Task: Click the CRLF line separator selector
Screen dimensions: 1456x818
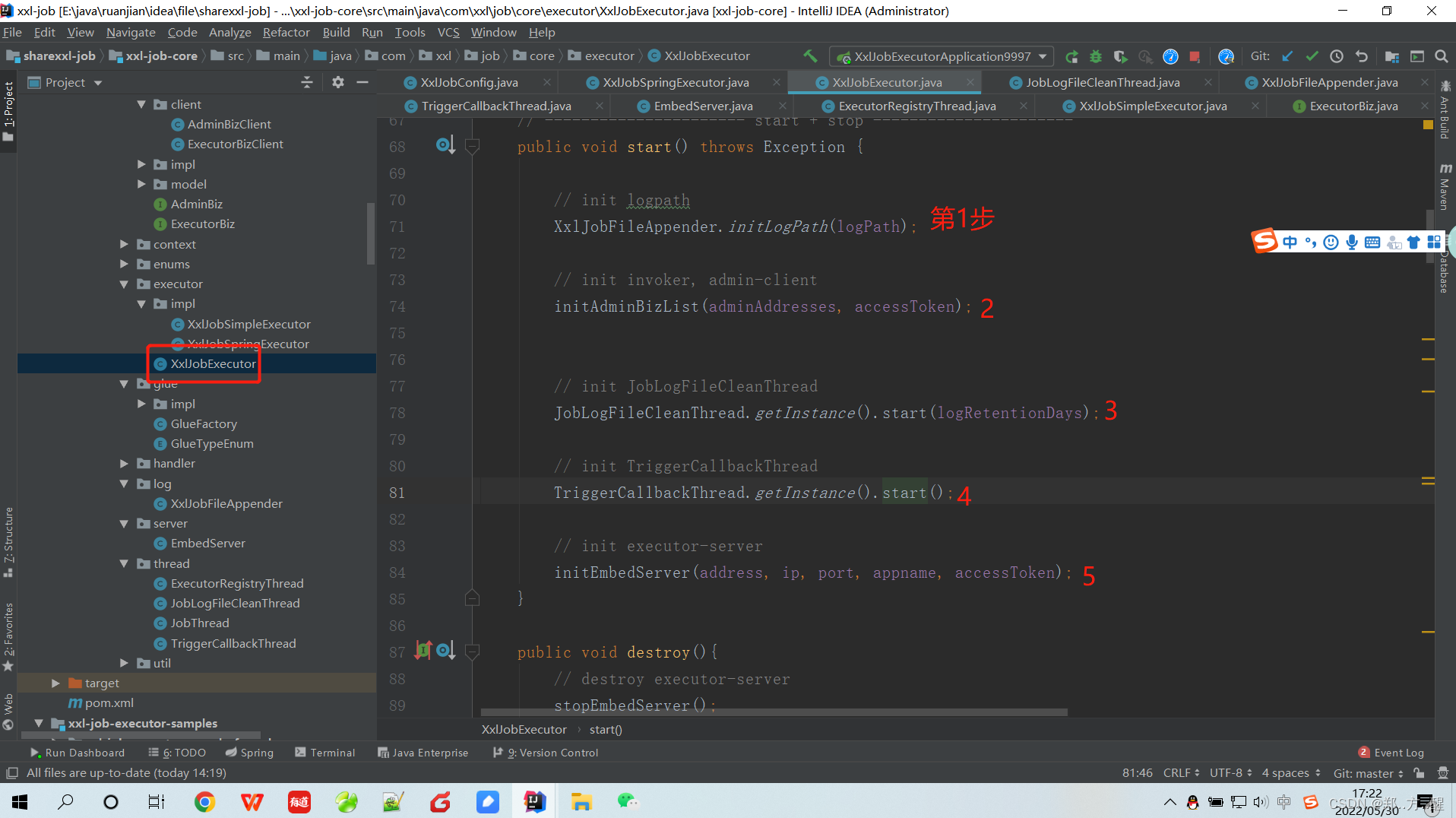Action: 1181,772
